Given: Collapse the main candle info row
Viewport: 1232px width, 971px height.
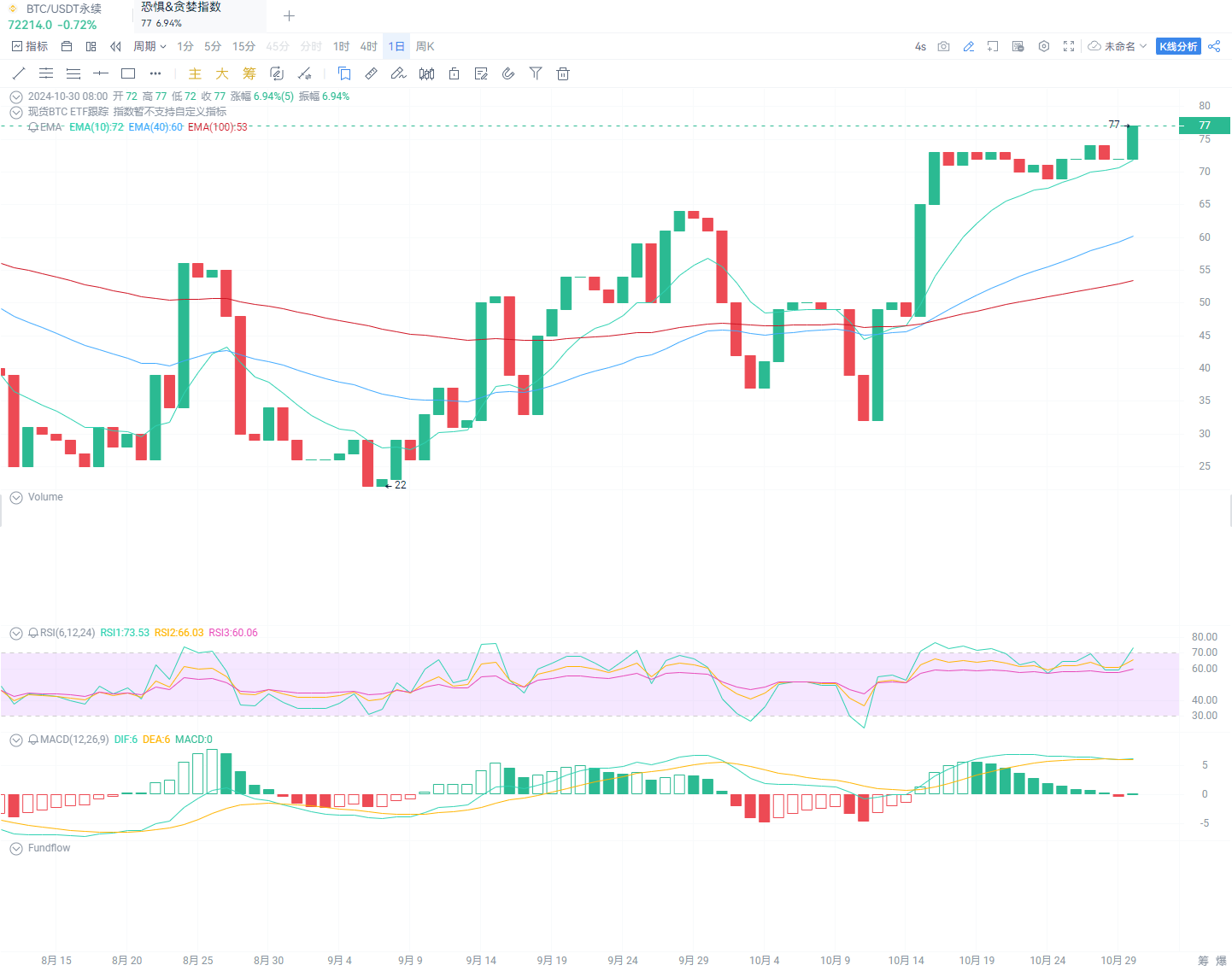Looking at the screenshot, I should pyautogui.click(x=16, y=97).
